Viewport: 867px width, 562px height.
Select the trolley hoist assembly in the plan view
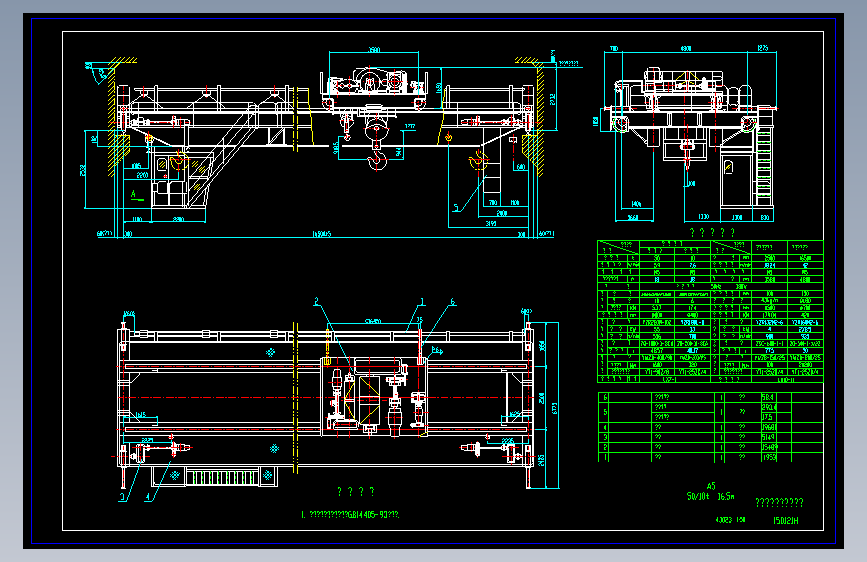[374, 397]
